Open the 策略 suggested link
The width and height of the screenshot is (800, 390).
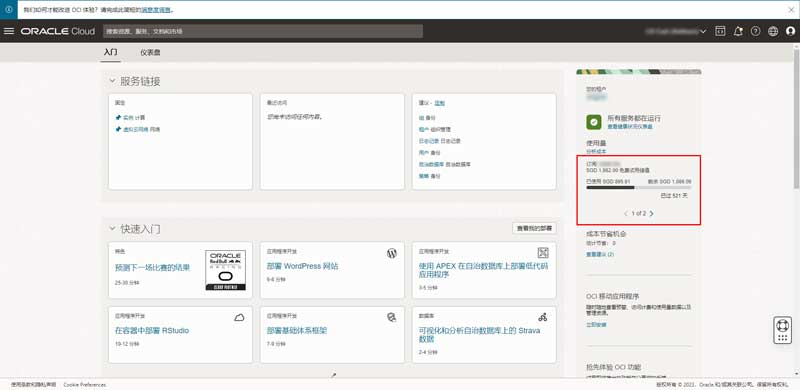coord(423,176)
